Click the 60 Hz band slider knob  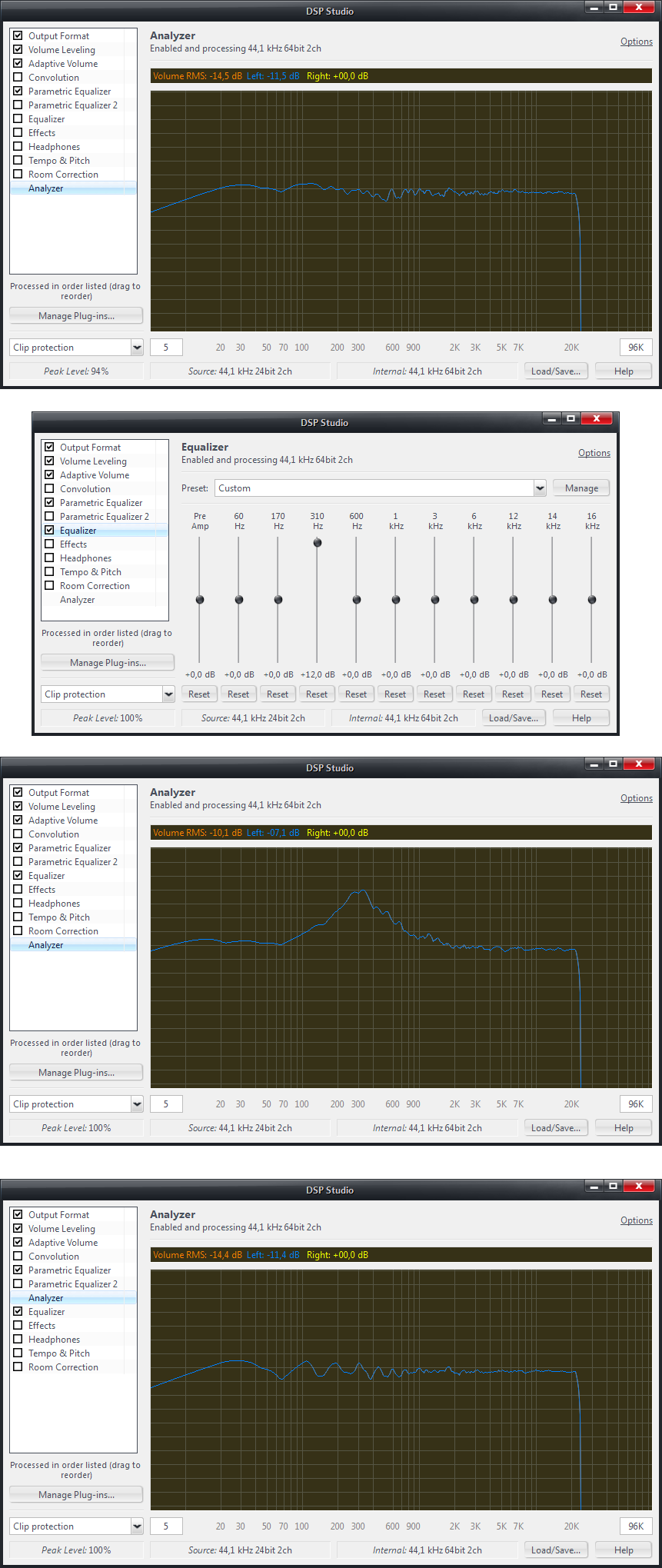[239, 600]
